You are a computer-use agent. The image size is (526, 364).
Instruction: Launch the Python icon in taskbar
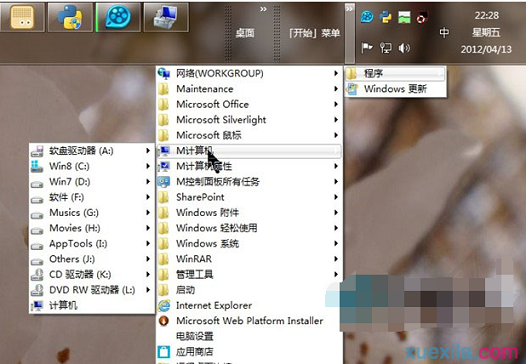[x=70, y=17]
